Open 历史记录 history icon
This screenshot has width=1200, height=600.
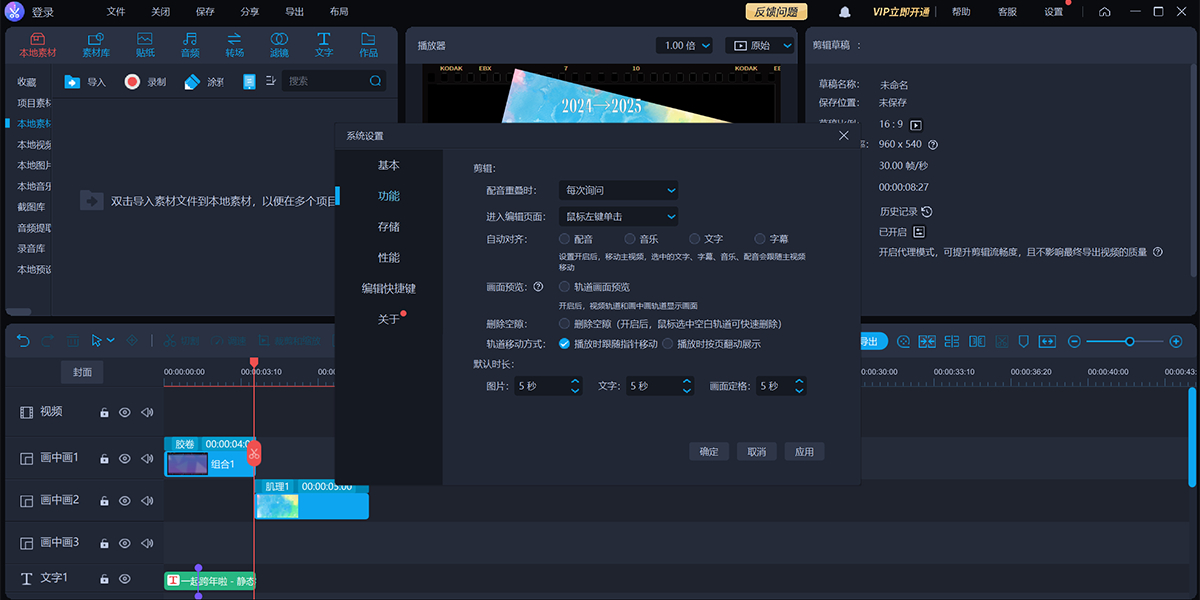926,212
